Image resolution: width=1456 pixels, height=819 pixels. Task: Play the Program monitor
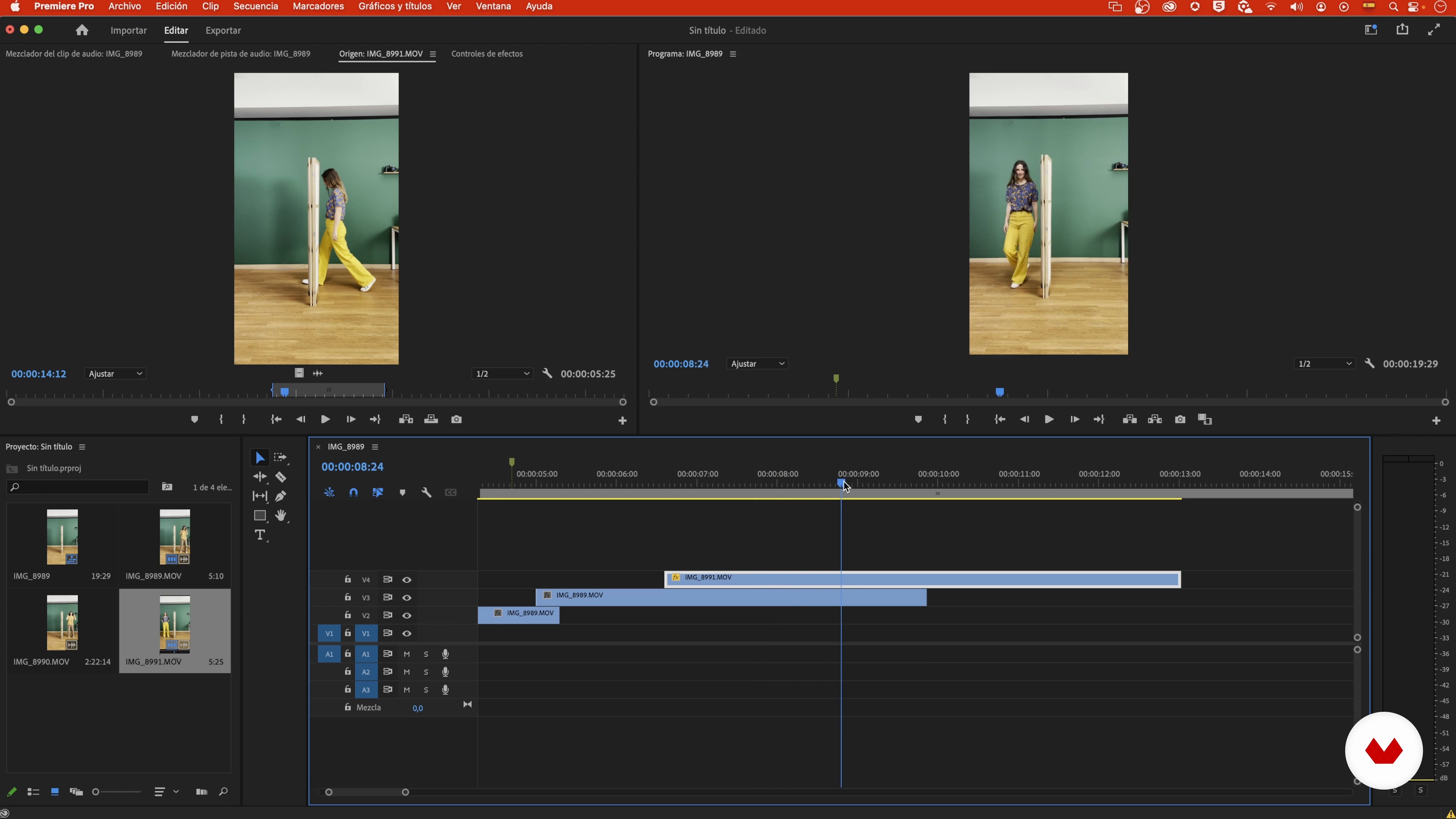point(1048,419)
